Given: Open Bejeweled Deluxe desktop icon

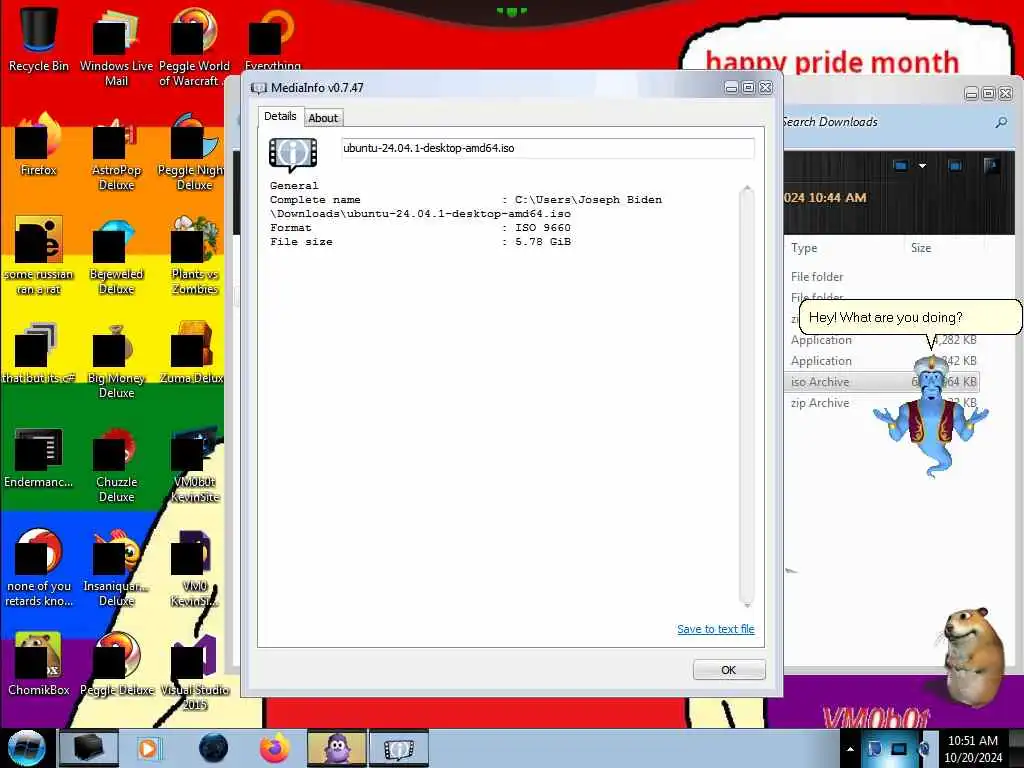Looking at the screenshot, I should point(116,256).
